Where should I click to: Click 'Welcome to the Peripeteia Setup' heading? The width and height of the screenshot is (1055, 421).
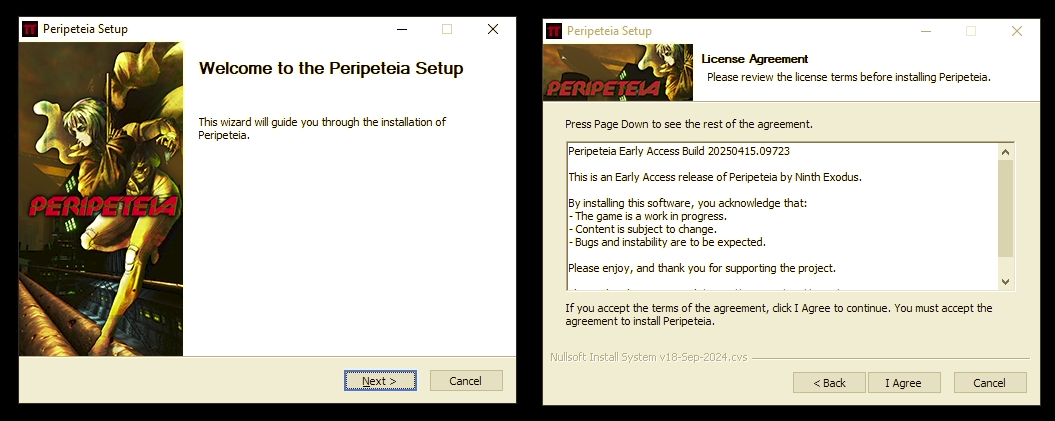tap(331, 68)
